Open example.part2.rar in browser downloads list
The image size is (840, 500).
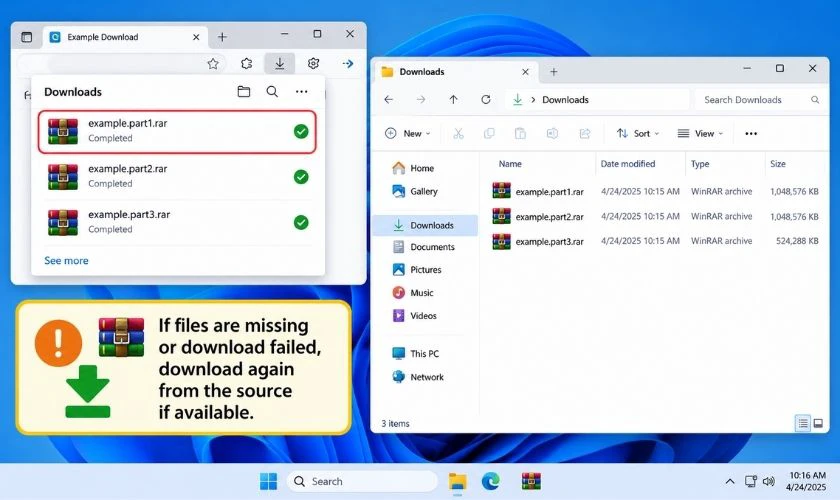tap(177, 177)
